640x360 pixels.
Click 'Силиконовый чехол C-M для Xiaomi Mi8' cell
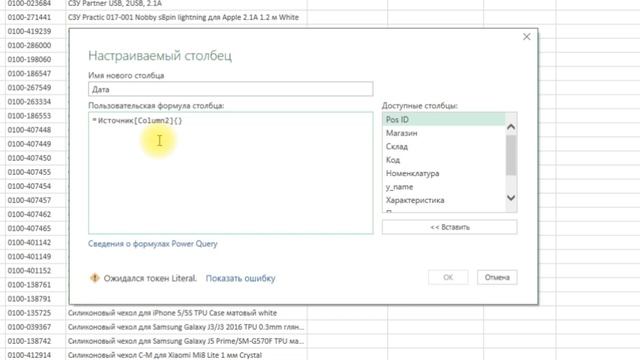186,355
